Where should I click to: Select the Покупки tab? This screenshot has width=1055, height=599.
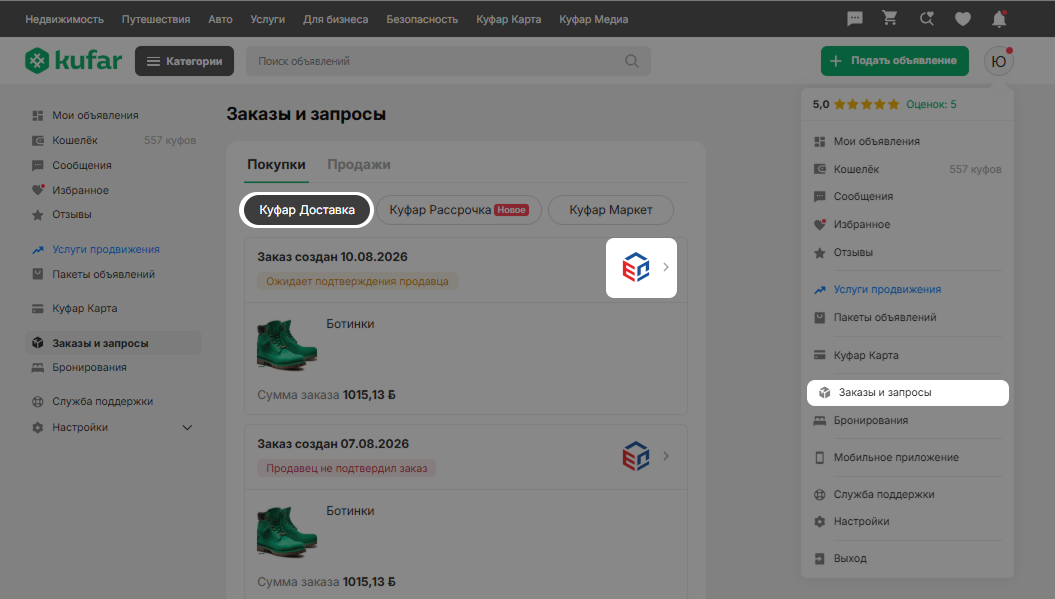276,164
